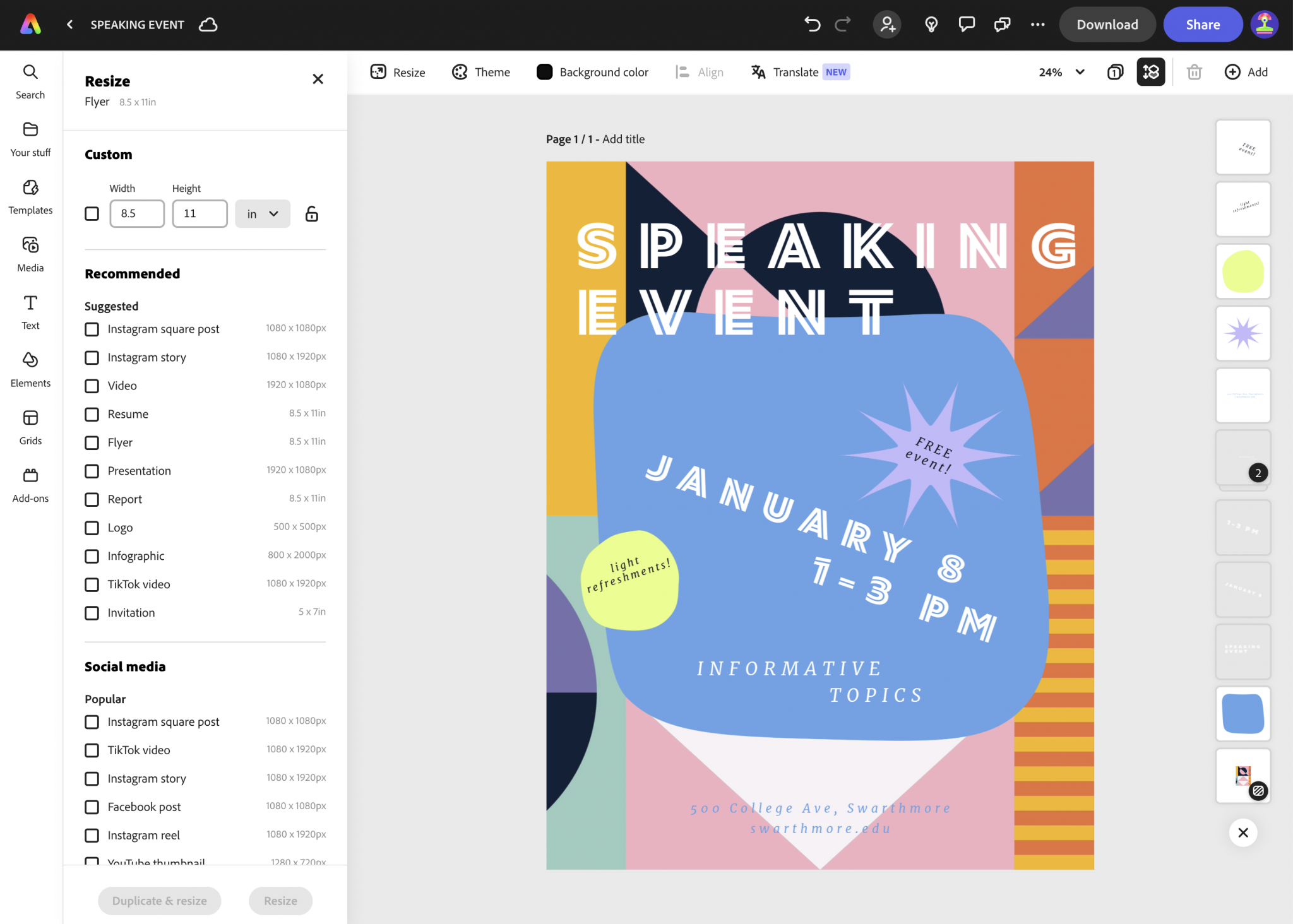Select the blue shape thumbnail in right panel
Screen dimensions: 1293x924
pos(1243,714)
